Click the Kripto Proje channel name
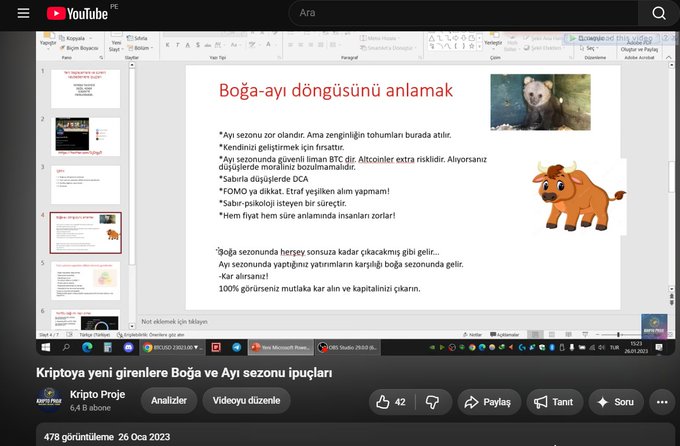The width and height of the screenshot is (680, 446). click(x=98, y=394)
